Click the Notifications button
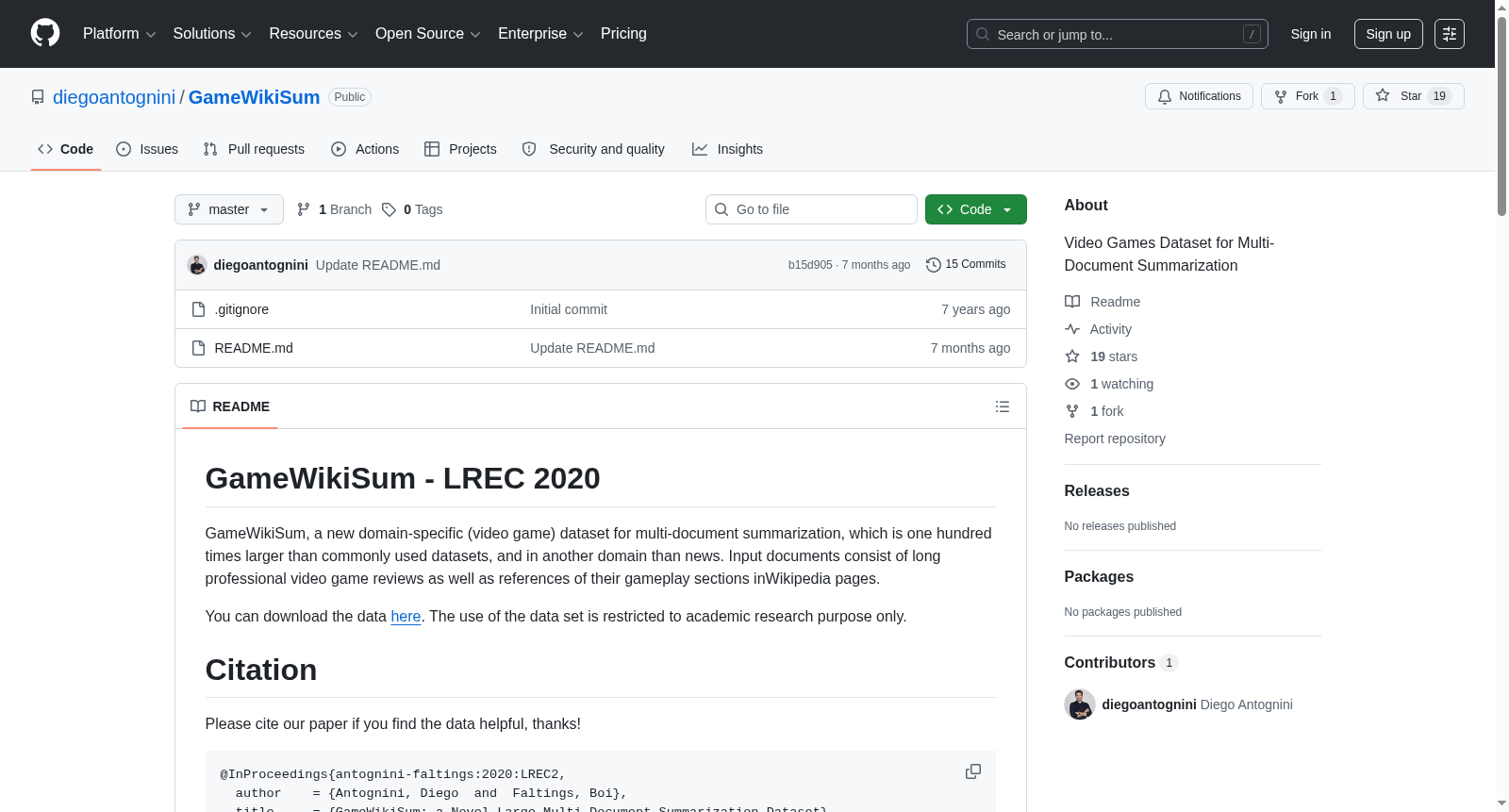The image size is (1509, 812). pyautogui.click(x=1199, y=96)
